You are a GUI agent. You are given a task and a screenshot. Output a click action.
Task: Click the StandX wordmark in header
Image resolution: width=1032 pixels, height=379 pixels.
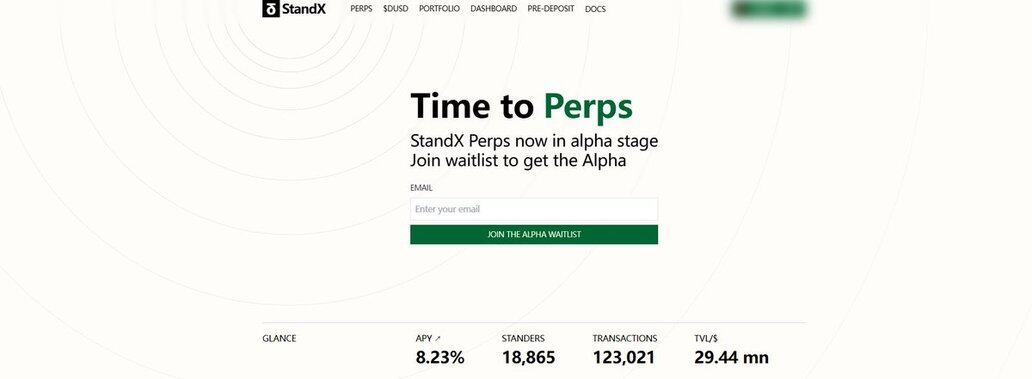tap(303, 9)
